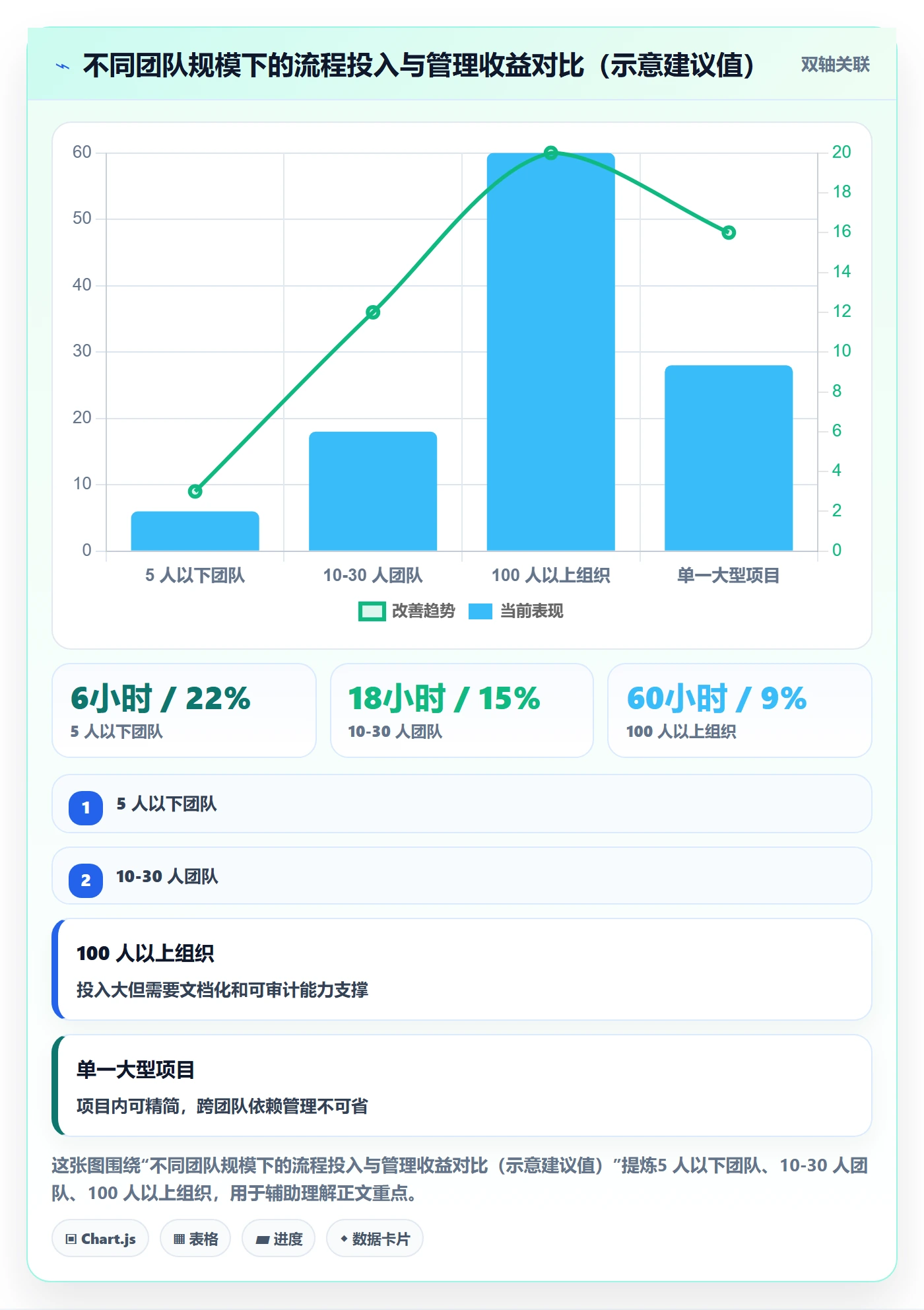Click the 进度 tag chip
Screen dimensions: 924x1310
(279, 1239)
